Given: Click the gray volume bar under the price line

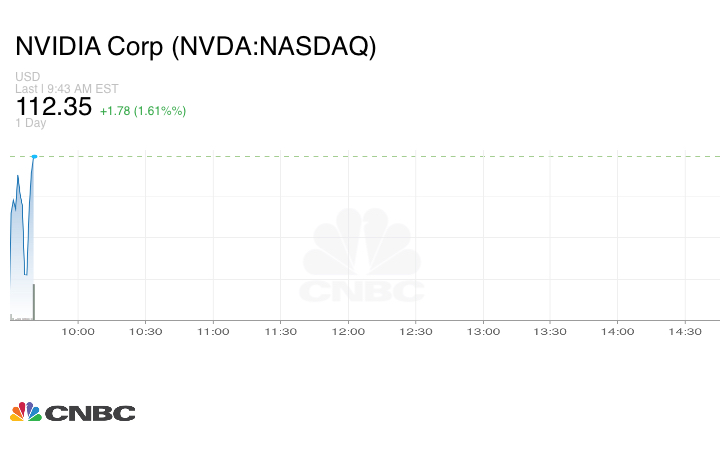Looking at the screenshot, I should click(x=34, y=302).
